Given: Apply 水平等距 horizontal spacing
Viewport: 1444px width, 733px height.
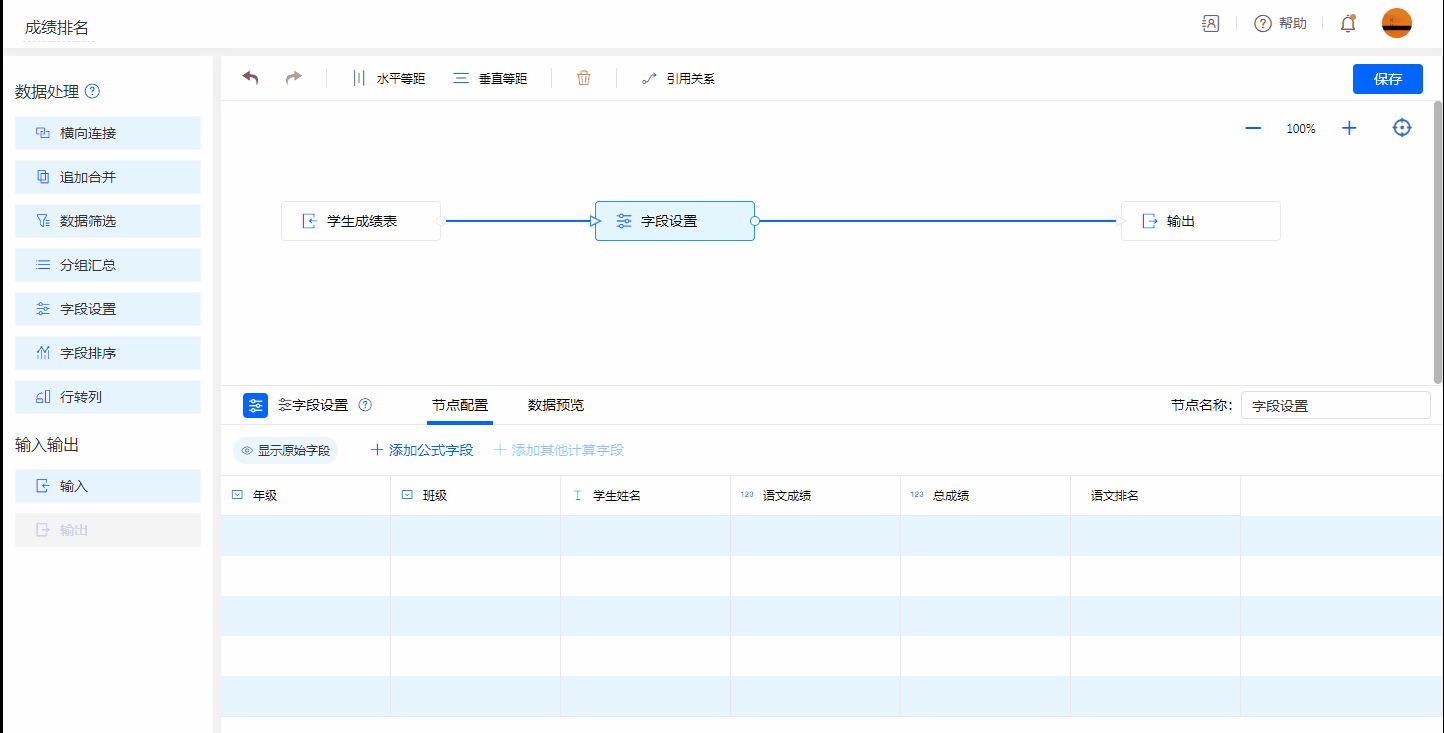Looking at the screenshot, I should (388, 78).
